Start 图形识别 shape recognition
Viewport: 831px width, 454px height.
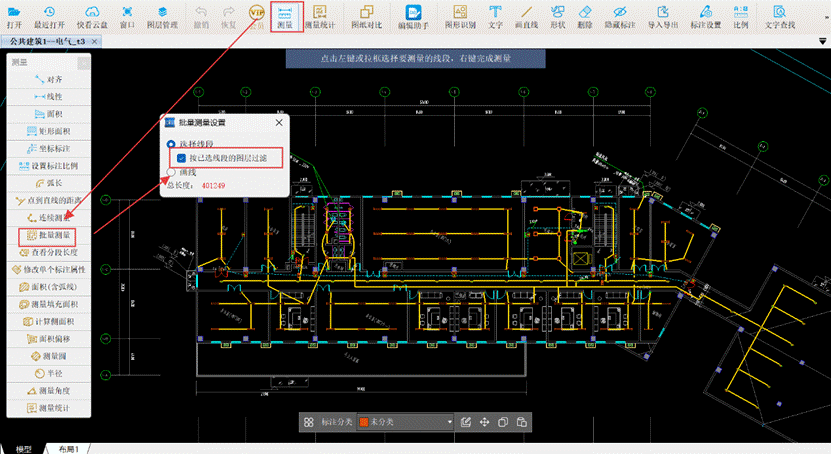pos(460,17)
